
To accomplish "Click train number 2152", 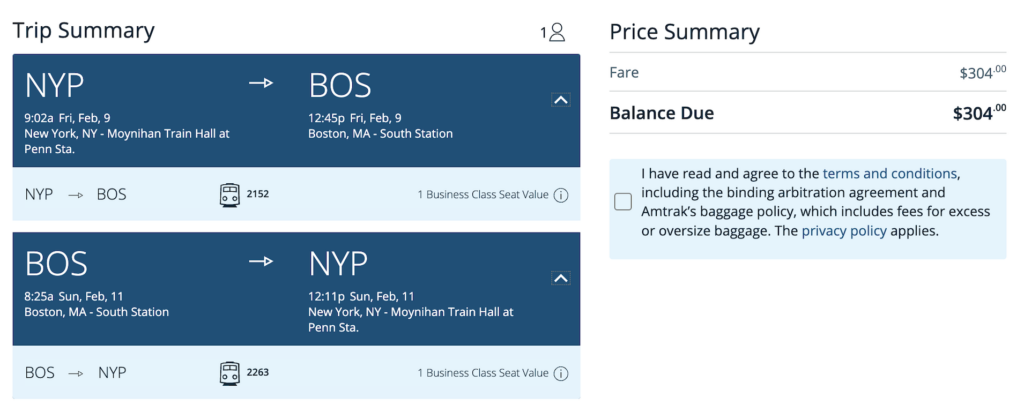I will [258, 194].
